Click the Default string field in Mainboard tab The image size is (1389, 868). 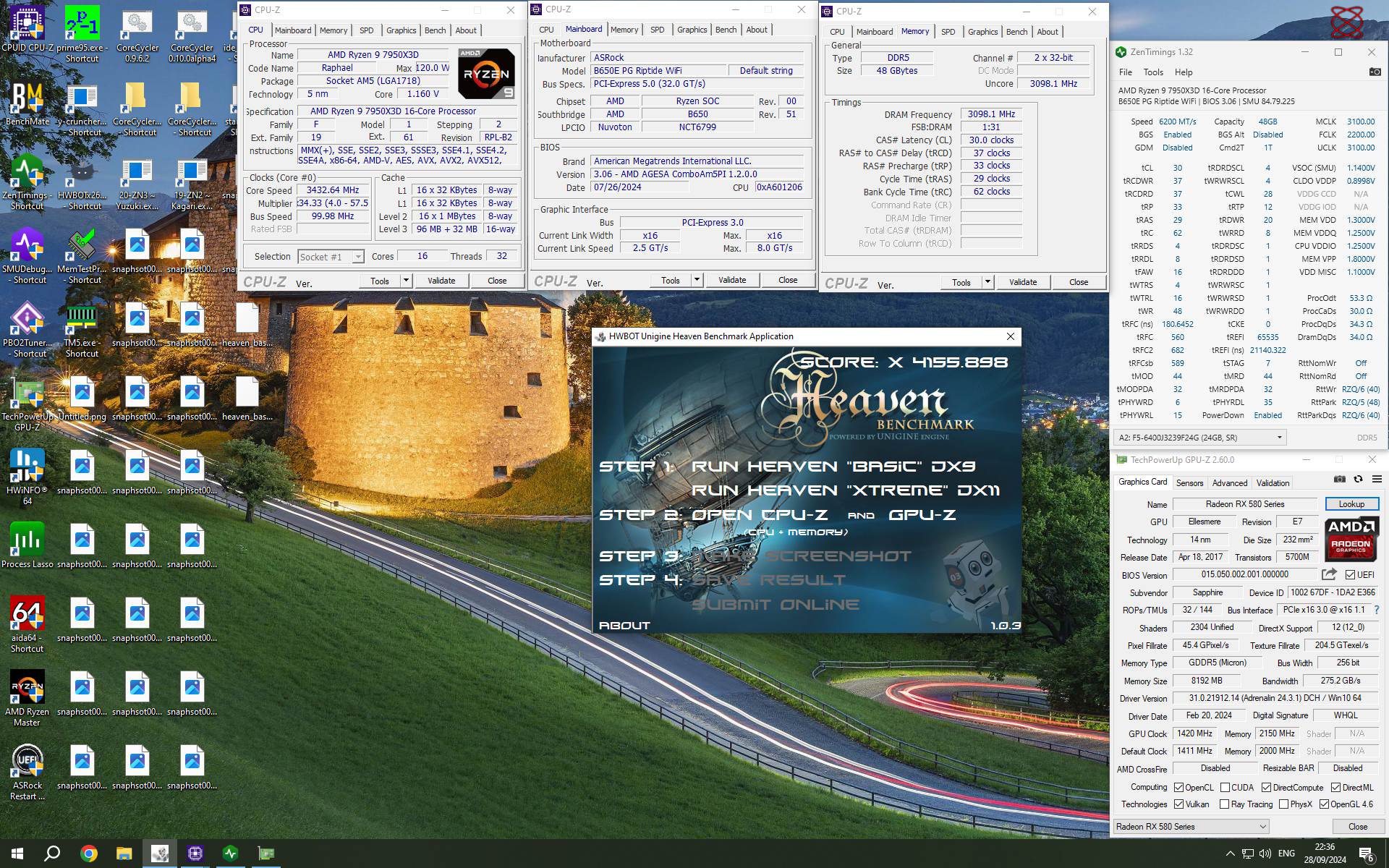coord(767,71)
